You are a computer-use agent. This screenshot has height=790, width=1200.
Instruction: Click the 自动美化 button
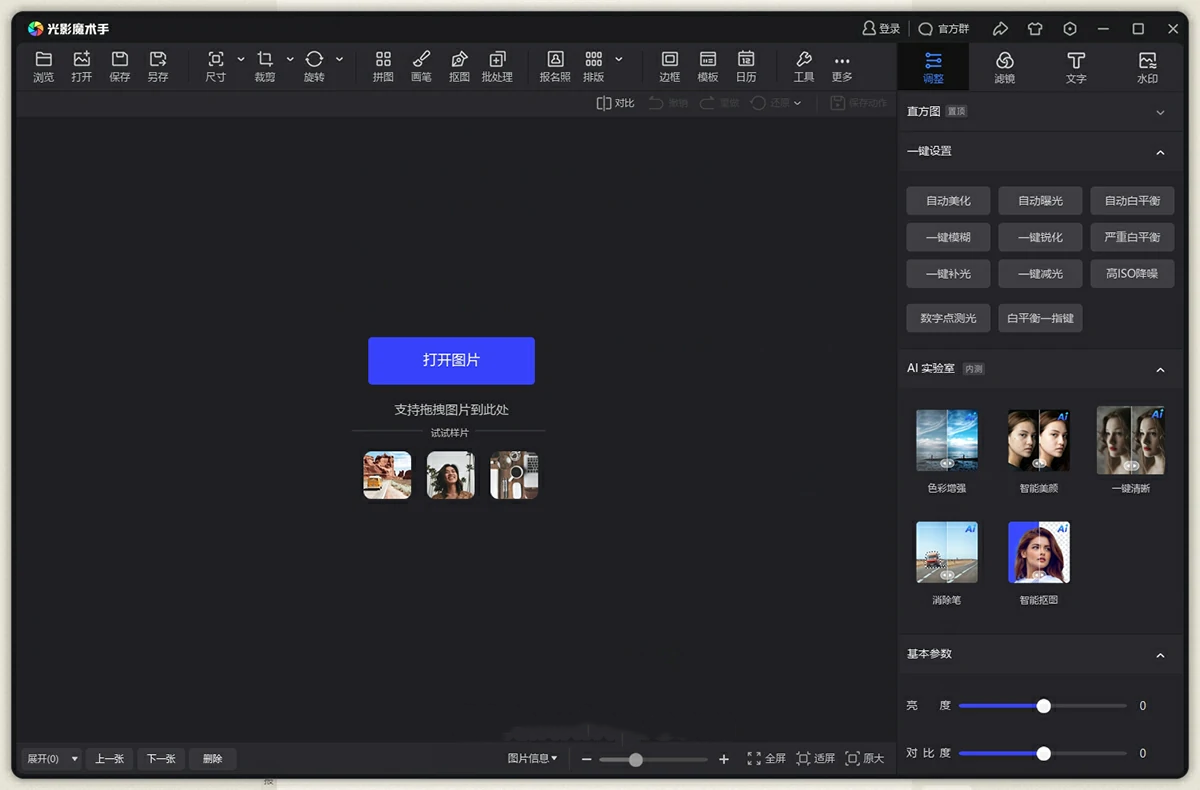[x=948, y=201]
